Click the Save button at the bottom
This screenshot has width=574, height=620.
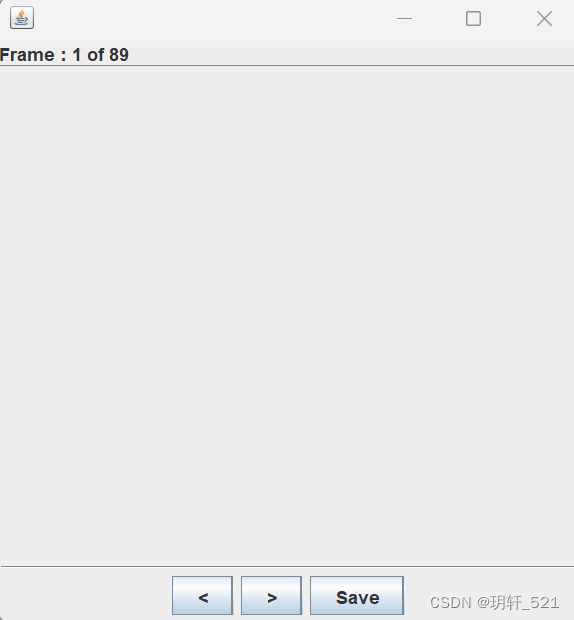pos(357,595)
